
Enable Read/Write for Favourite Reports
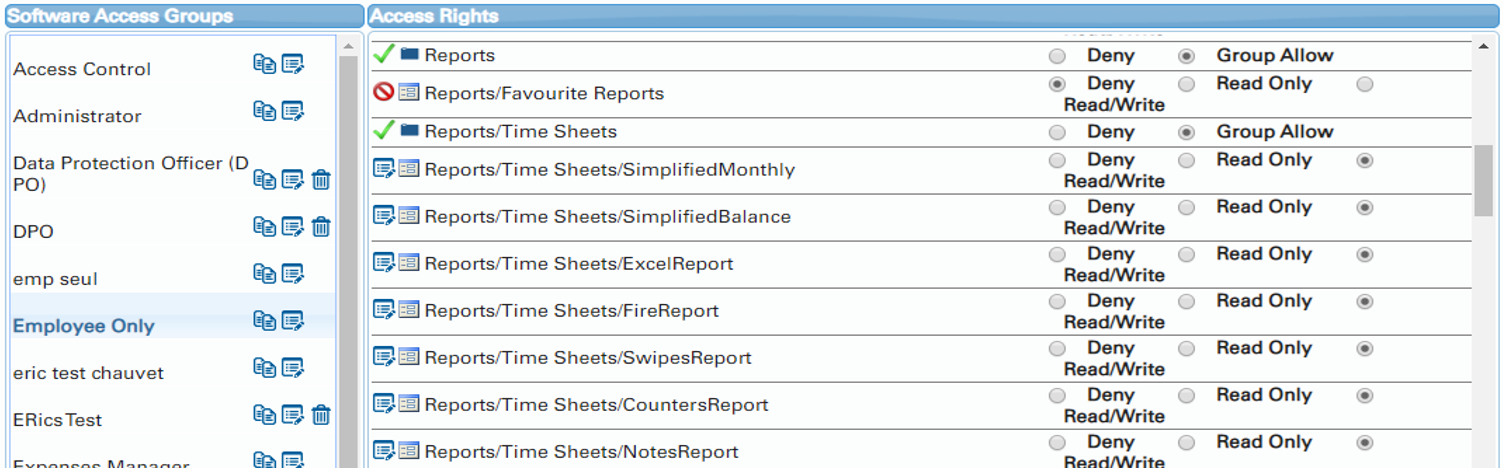click(1365, 85)
